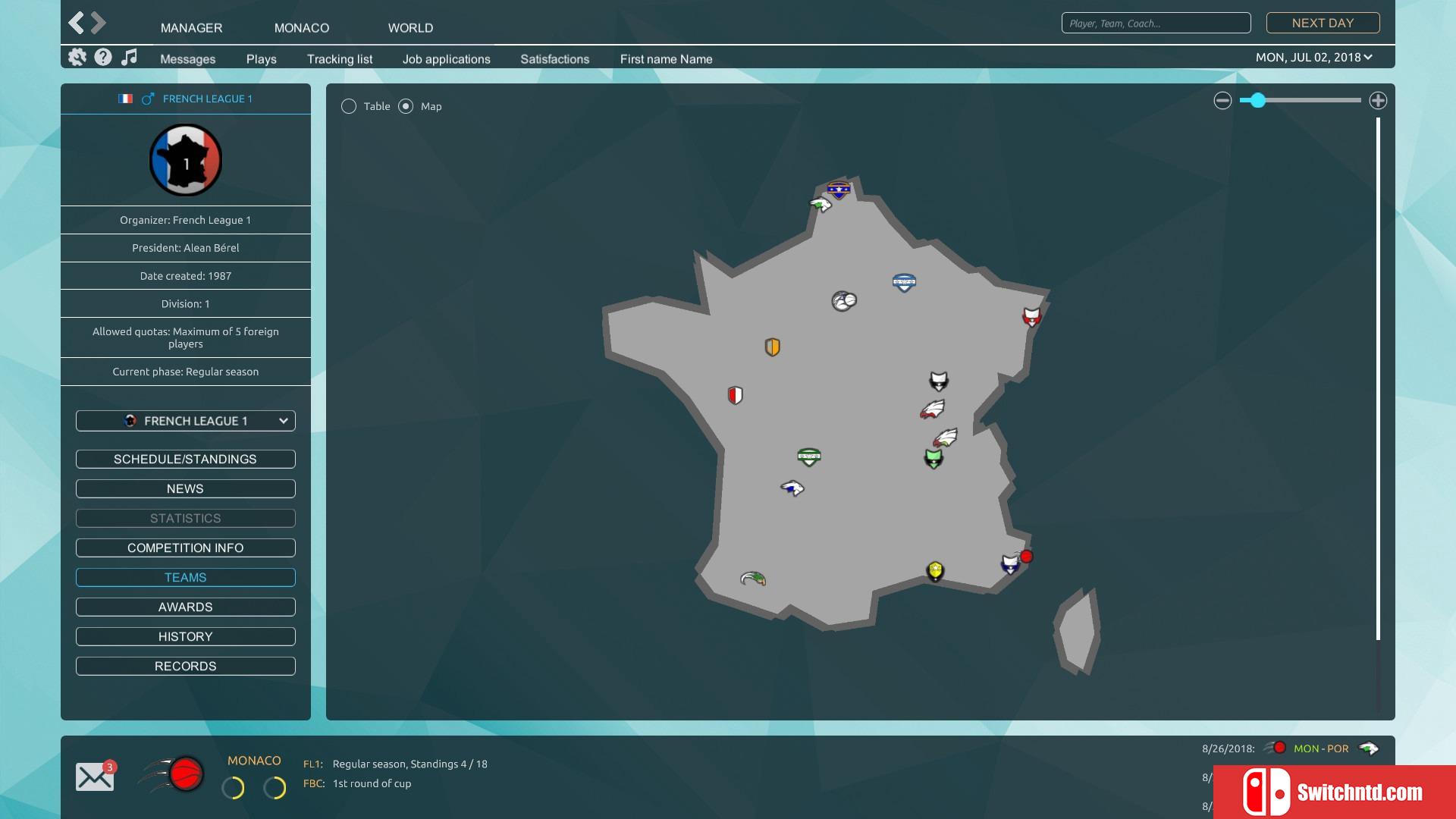Go forward with the right arrow
The height and width of the screenshot is (819, 1456).
(99, 23)
